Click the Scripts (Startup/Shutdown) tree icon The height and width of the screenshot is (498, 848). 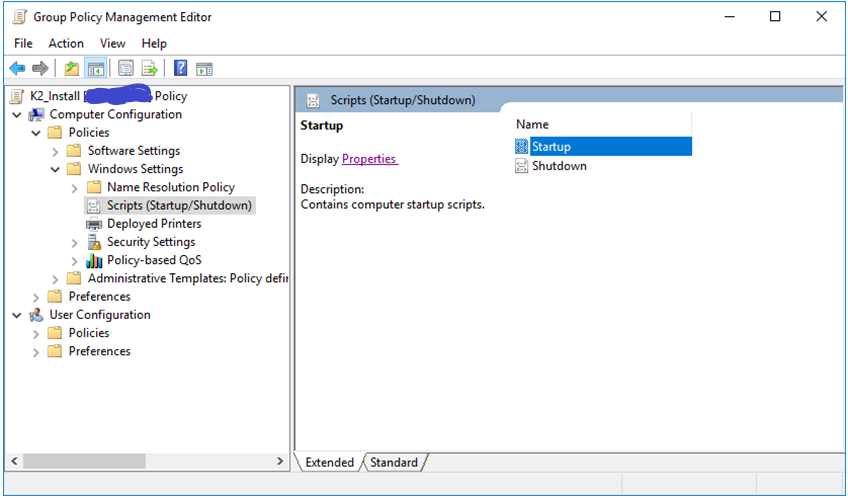click(94, 205)
